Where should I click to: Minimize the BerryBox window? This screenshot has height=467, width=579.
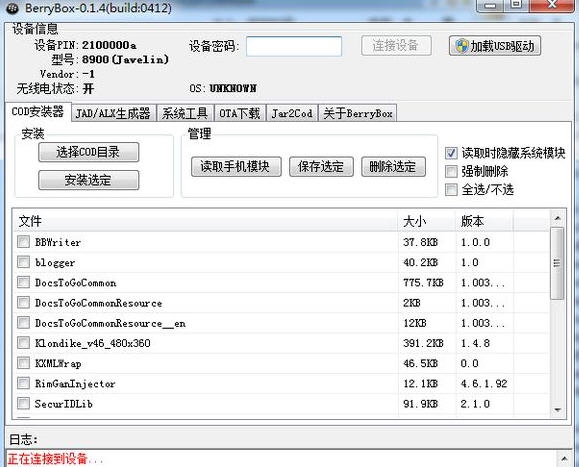490,5
